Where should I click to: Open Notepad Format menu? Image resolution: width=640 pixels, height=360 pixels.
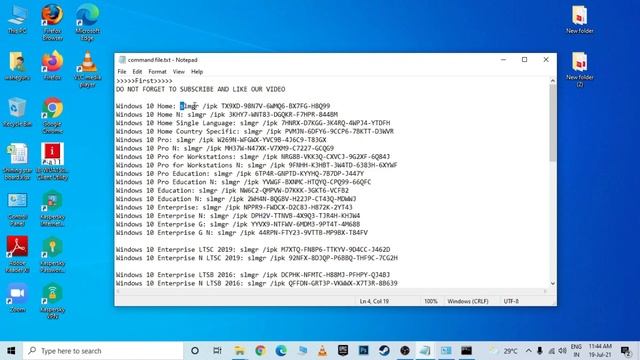pyautogui.click(x=157, y=71)
